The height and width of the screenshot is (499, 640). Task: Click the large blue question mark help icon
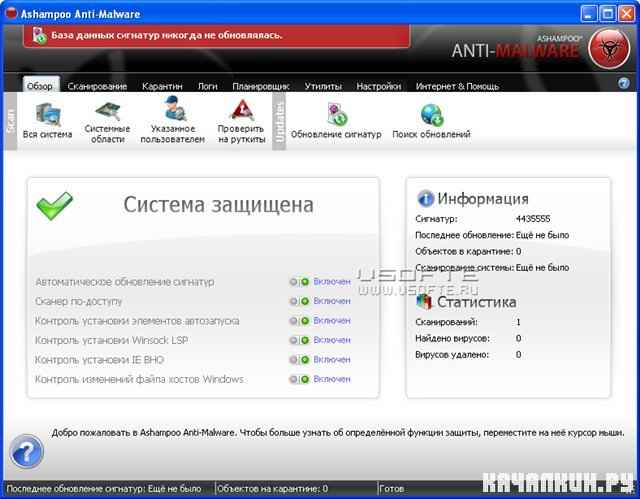point(27,451)
